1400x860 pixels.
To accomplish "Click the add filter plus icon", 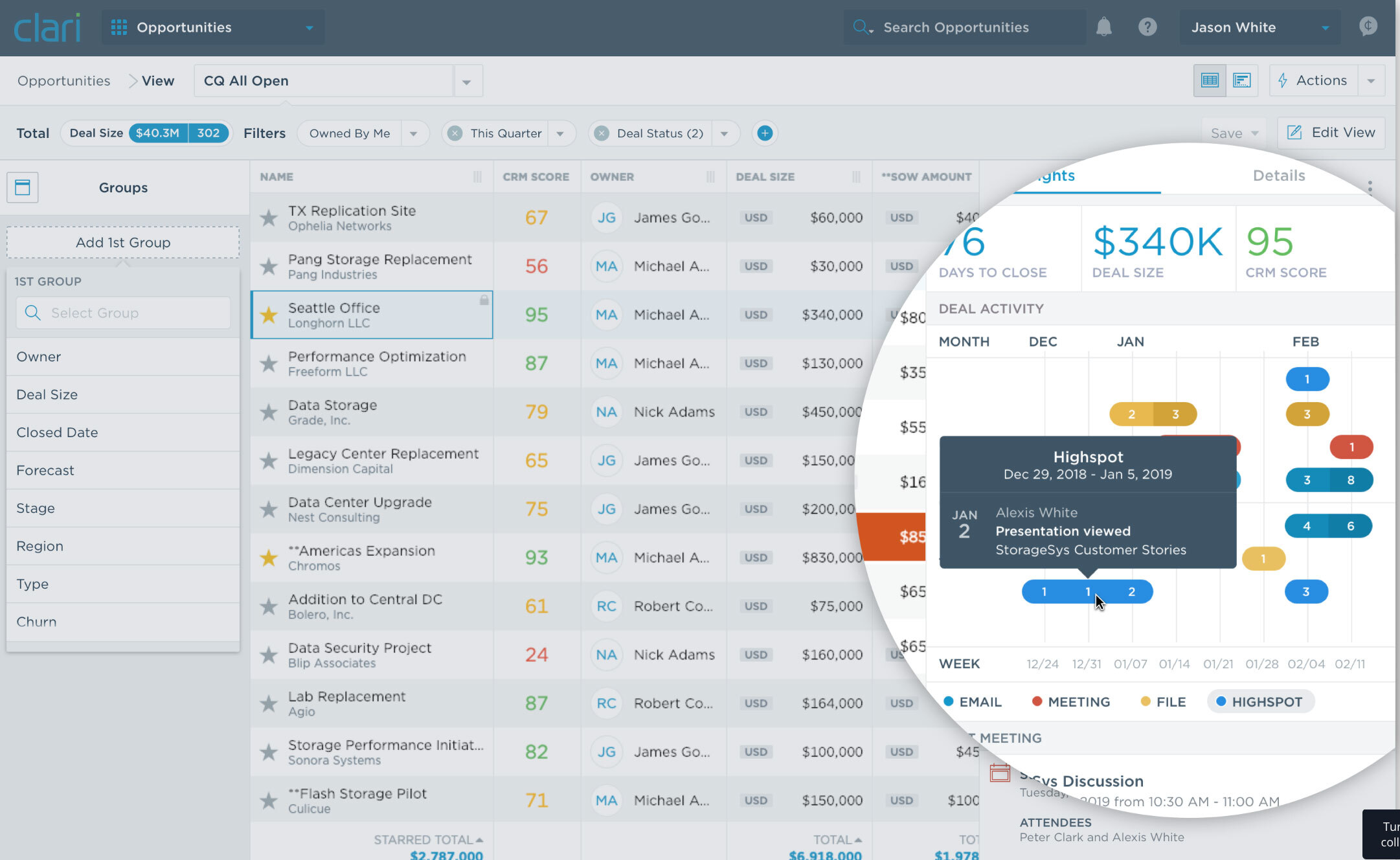I will click(765, 133).
